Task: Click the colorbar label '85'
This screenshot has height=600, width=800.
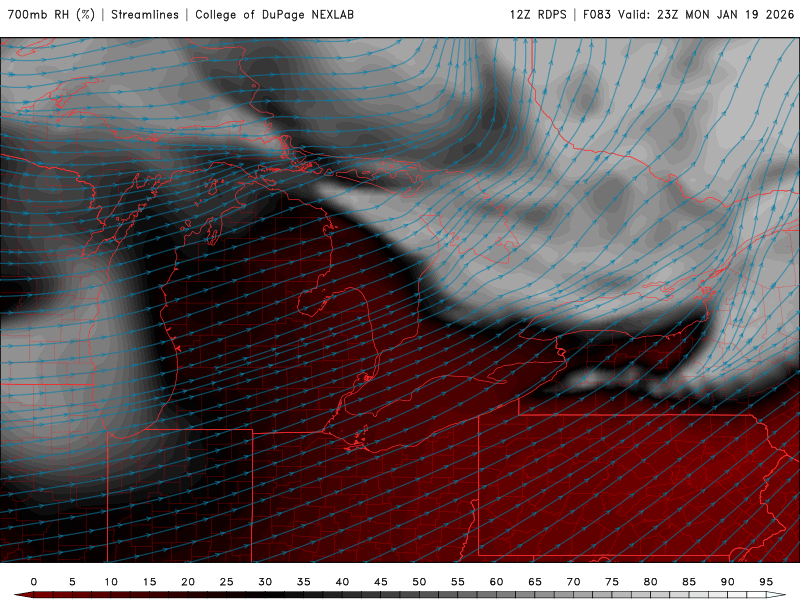Action: click(689, 582)
